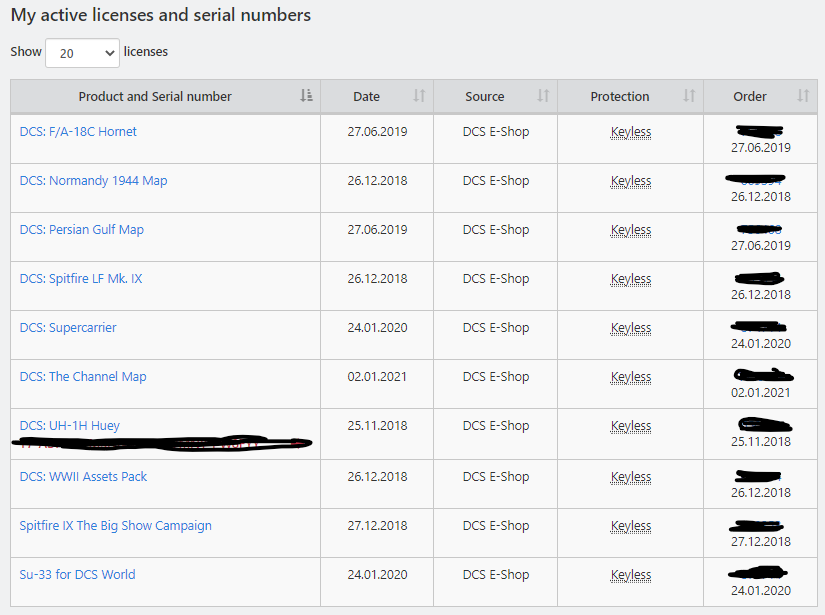Click Keyless in the UH-1H Huey row
Screen dimensions: 825x615
(x=631, y=426)
